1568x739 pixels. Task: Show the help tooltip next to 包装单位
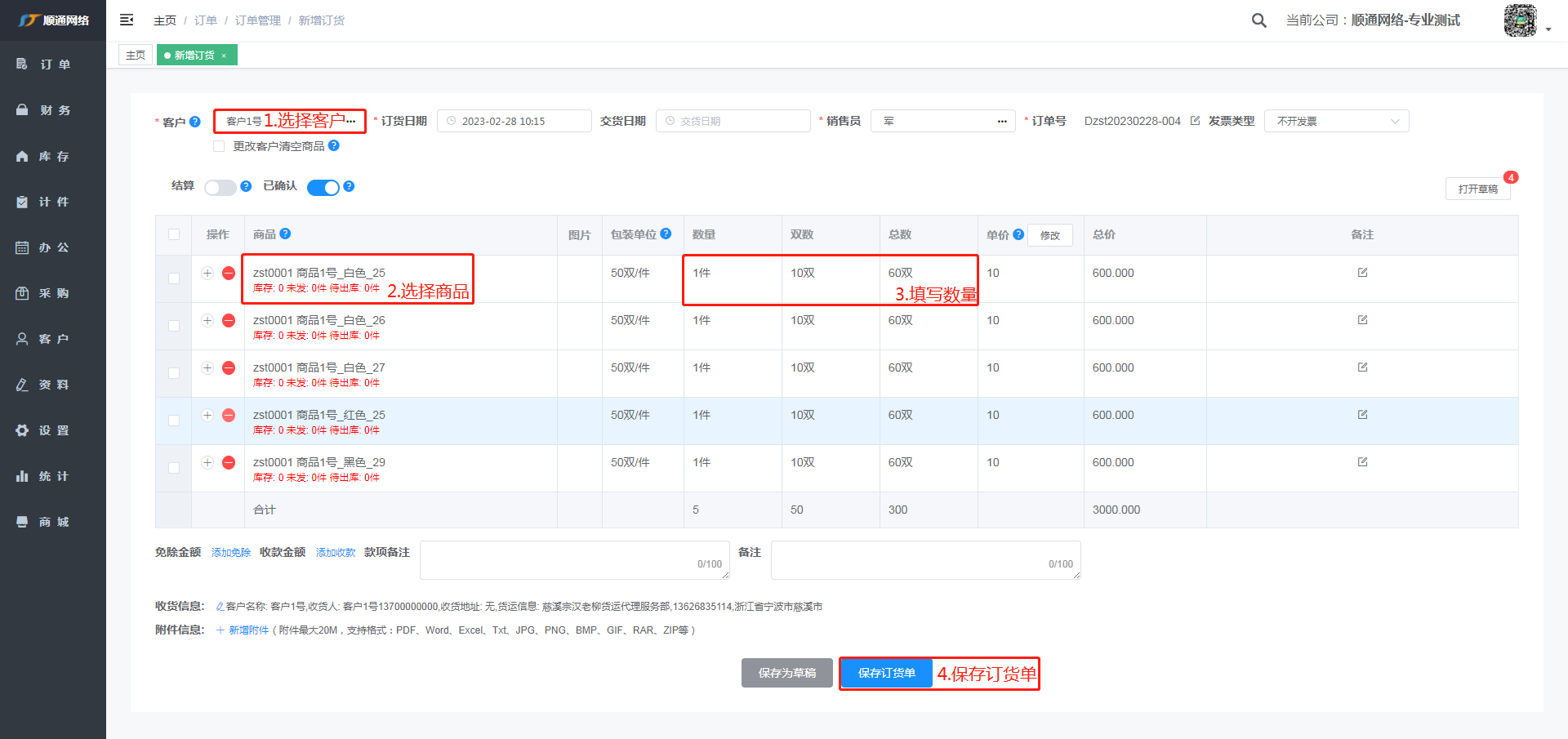[x=666, y=234]
